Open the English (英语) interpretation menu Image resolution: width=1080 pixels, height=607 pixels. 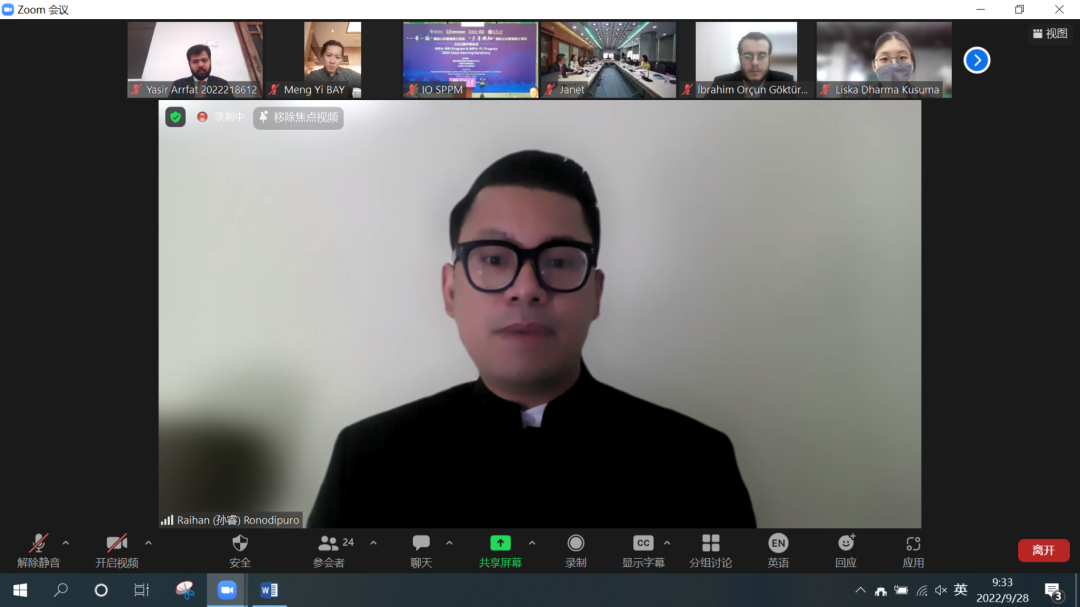[778, 543]
